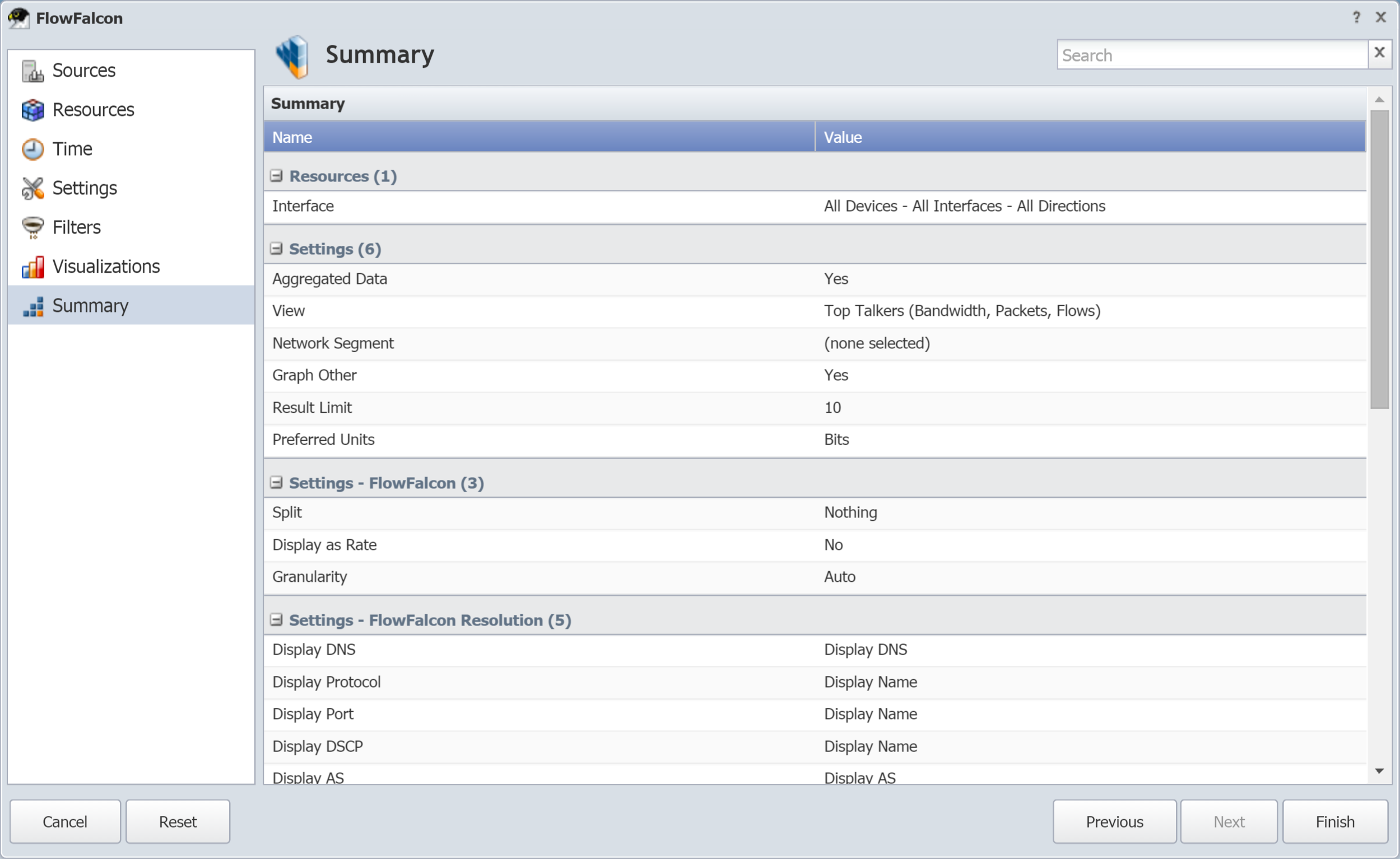Click the Reset button

tap(178, 821)
